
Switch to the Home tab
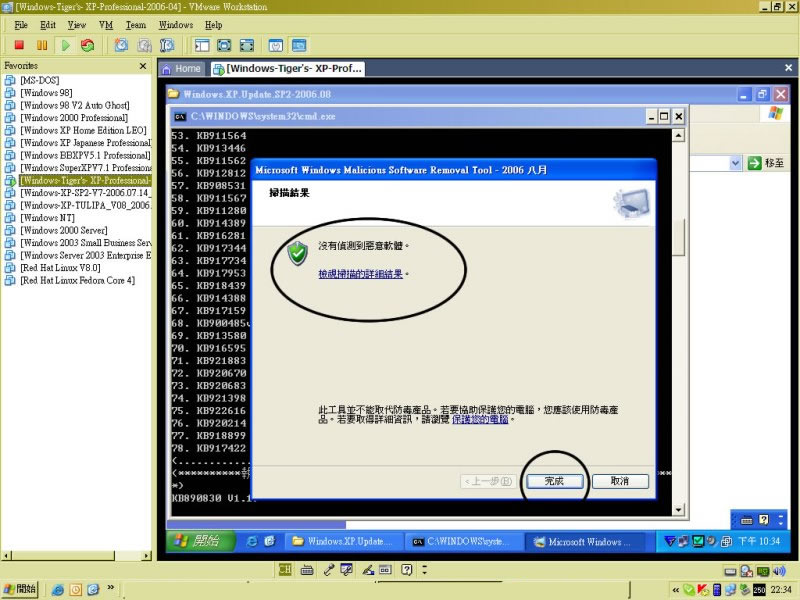pos(182,68)
